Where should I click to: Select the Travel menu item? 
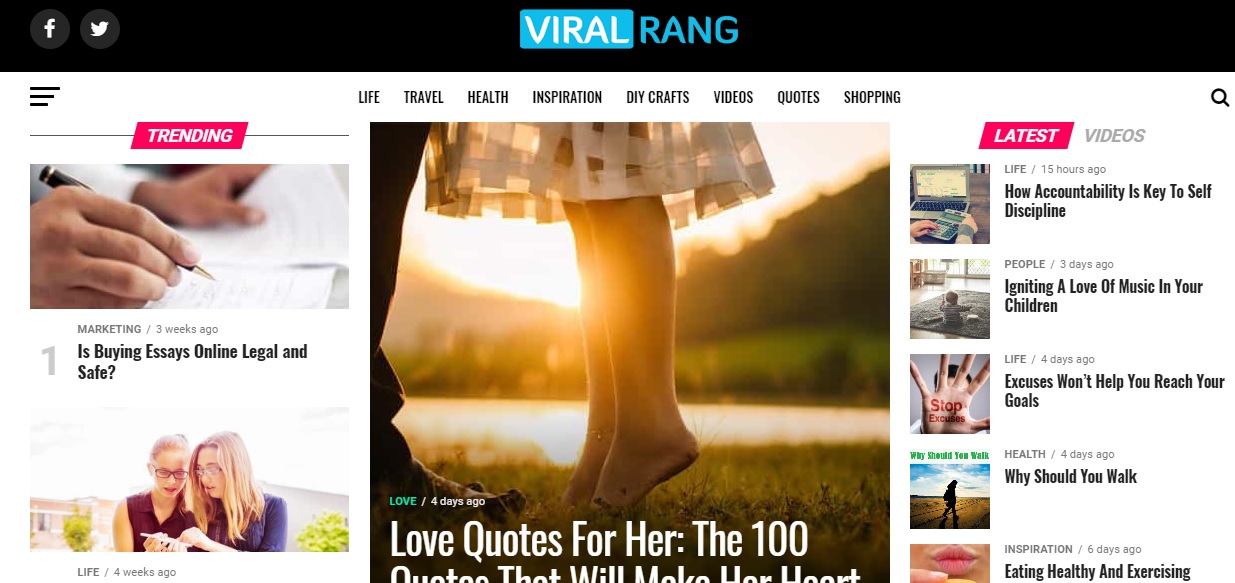tap(424, 97)
